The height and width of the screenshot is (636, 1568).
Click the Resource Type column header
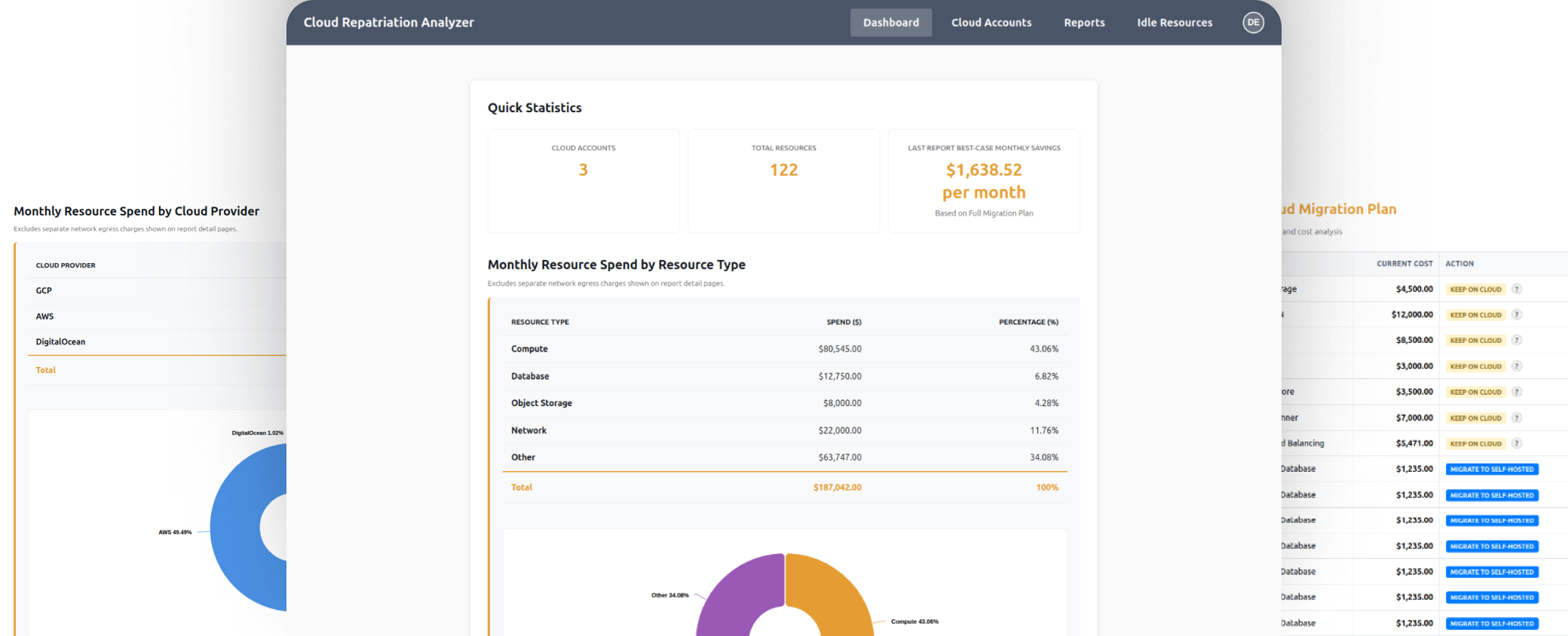pyautogui.click(x=540, y=322)
